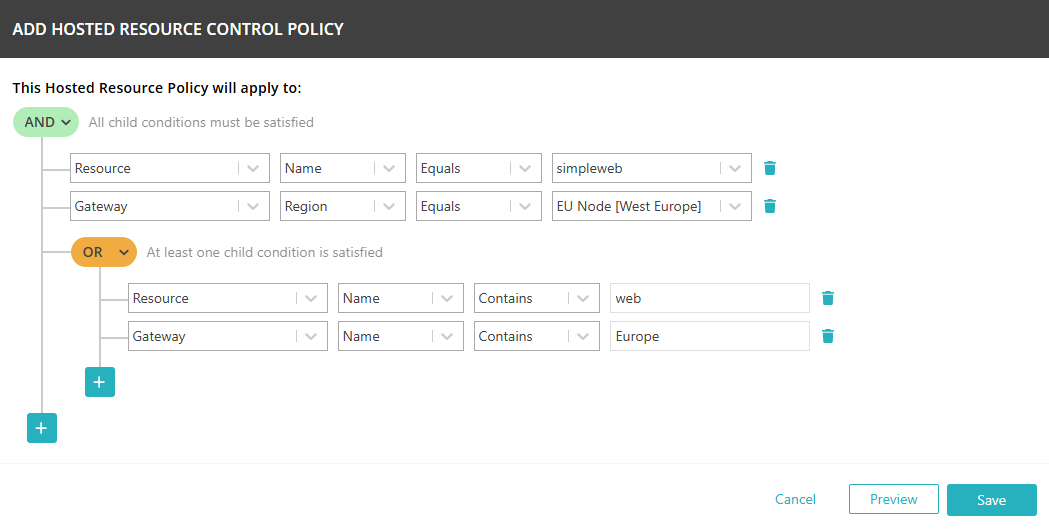
Task: Open first Equals operator dropdown in Resource row
Action: coord(525,168)
